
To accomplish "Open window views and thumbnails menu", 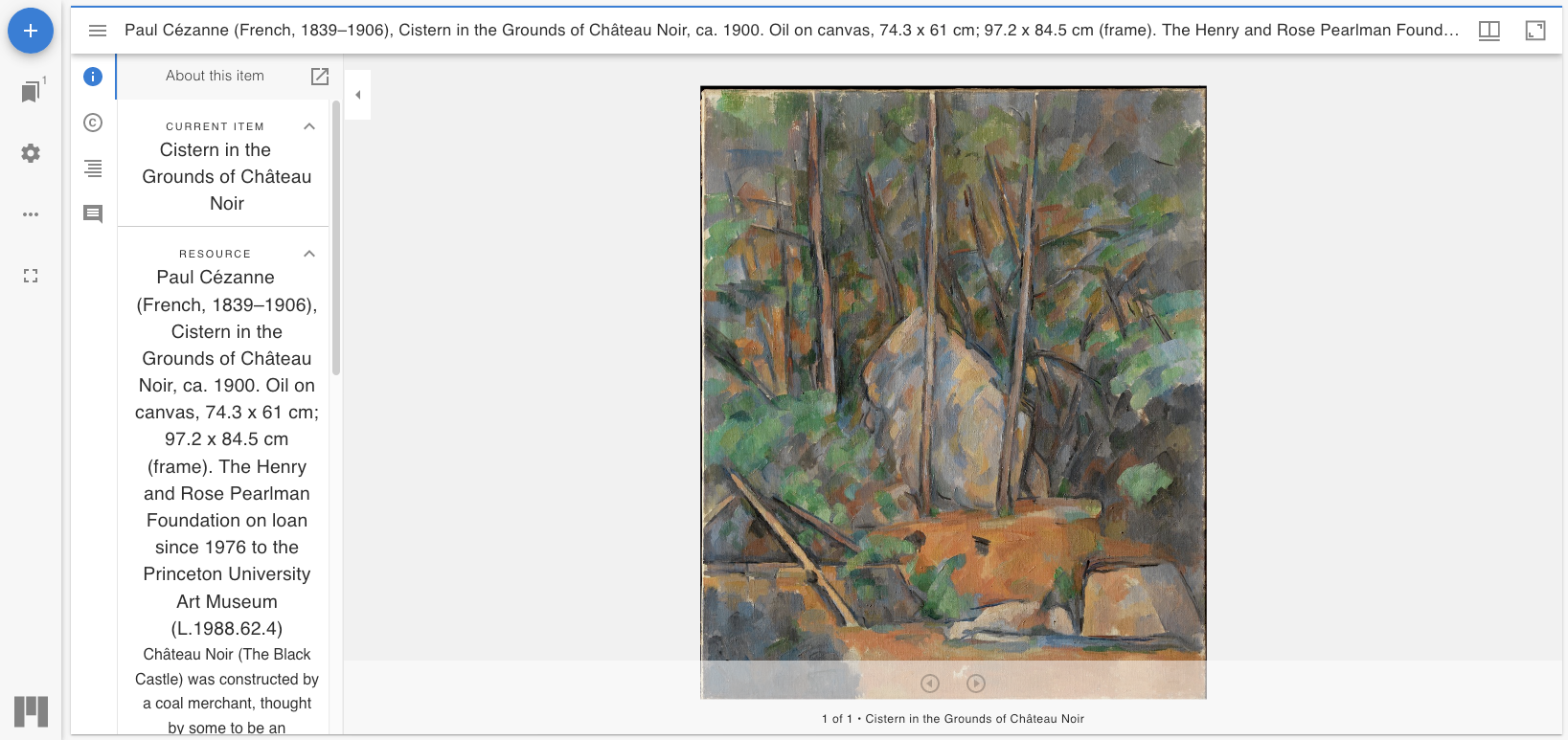I will tap(1489, 31).
